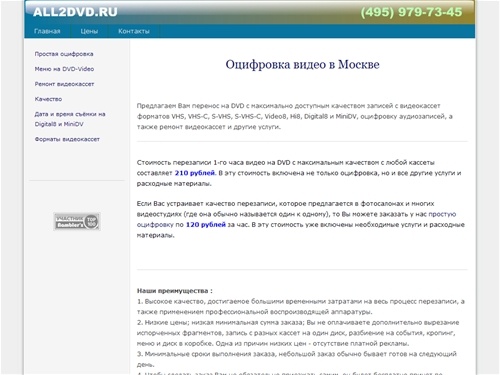Click the paragraph starting Если Вас устраивает
Image resolution: width=500 pixels, height=375 pixels.
(x=301, y=219)
